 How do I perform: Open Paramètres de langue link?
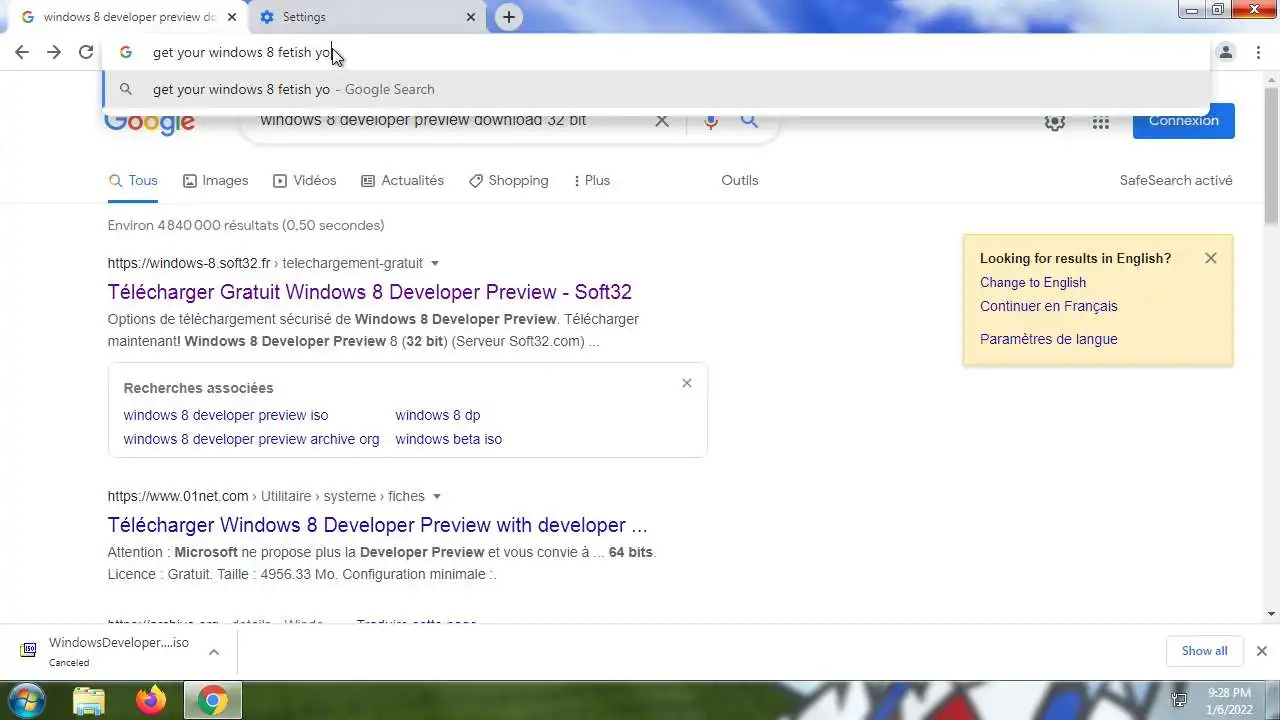(x=1049, y=339)
